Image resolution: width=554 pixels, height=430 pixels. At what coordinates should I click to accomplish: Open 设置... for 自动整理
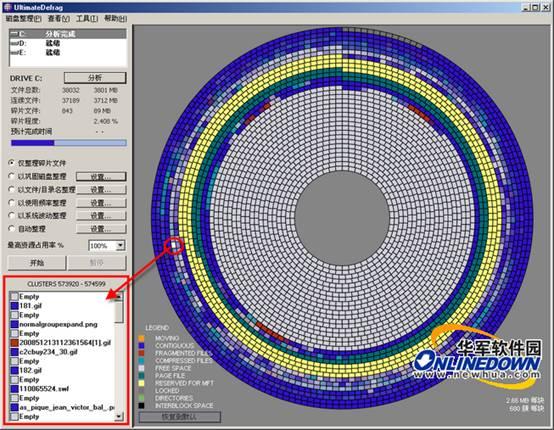click(101, 229)
